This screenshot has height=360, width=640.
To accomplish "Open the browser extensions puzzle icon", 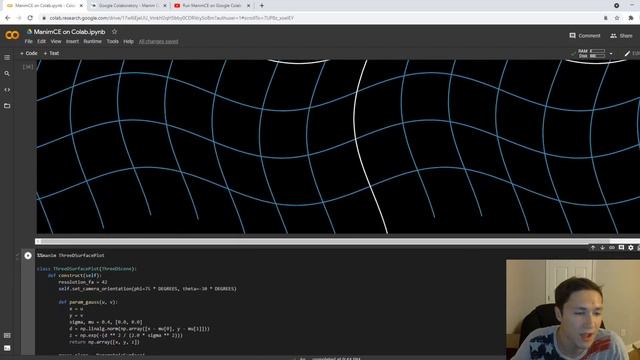I will click(x=631, y=18).
